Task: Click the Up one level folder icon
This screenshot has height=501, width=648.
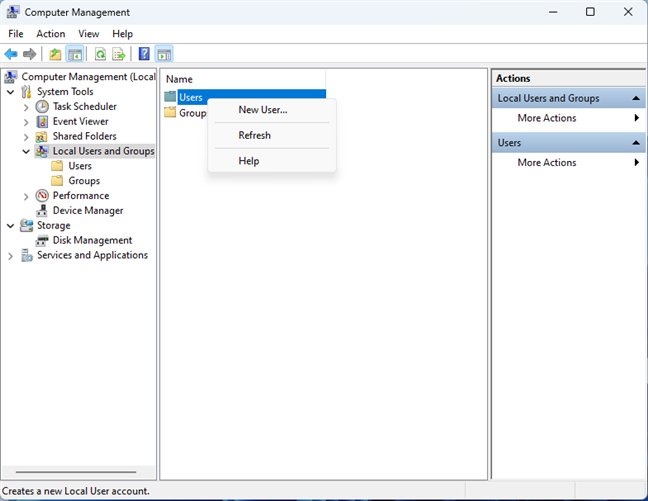Action: (55, 54)
